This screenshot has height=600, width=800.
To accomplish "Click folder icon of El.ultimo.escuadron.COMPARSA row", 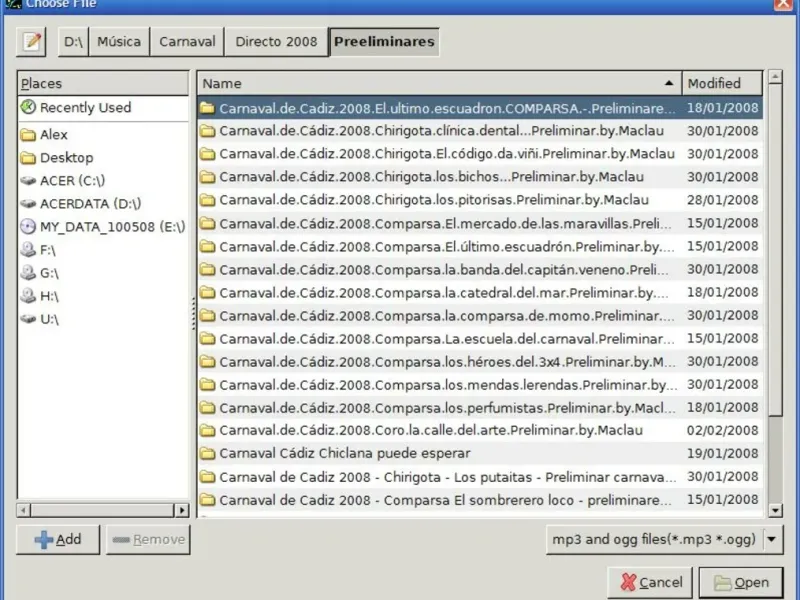I will tap(207, 108).
